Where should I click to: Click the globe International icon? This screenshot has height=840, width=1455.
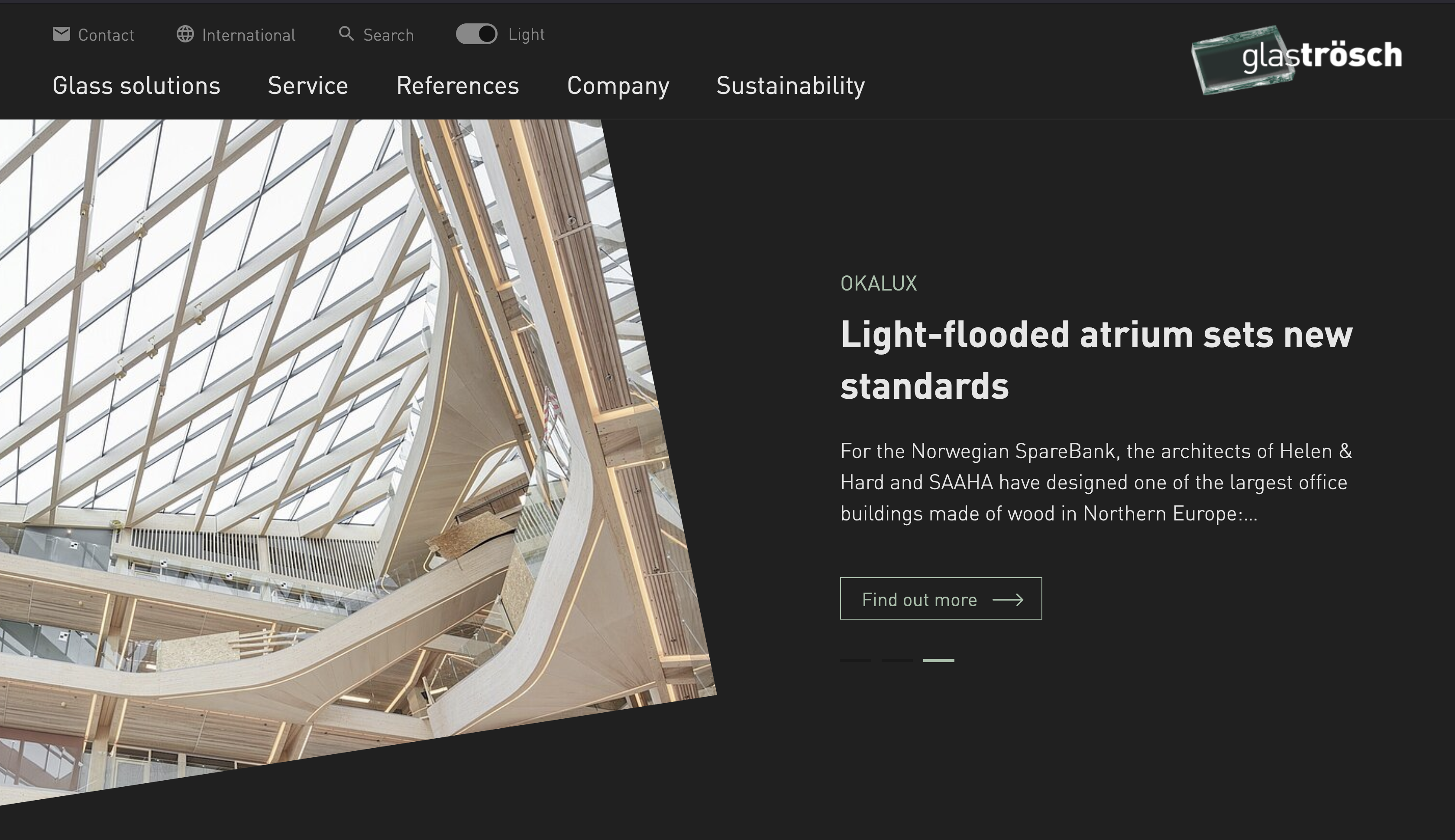click(x=185, y=34)
